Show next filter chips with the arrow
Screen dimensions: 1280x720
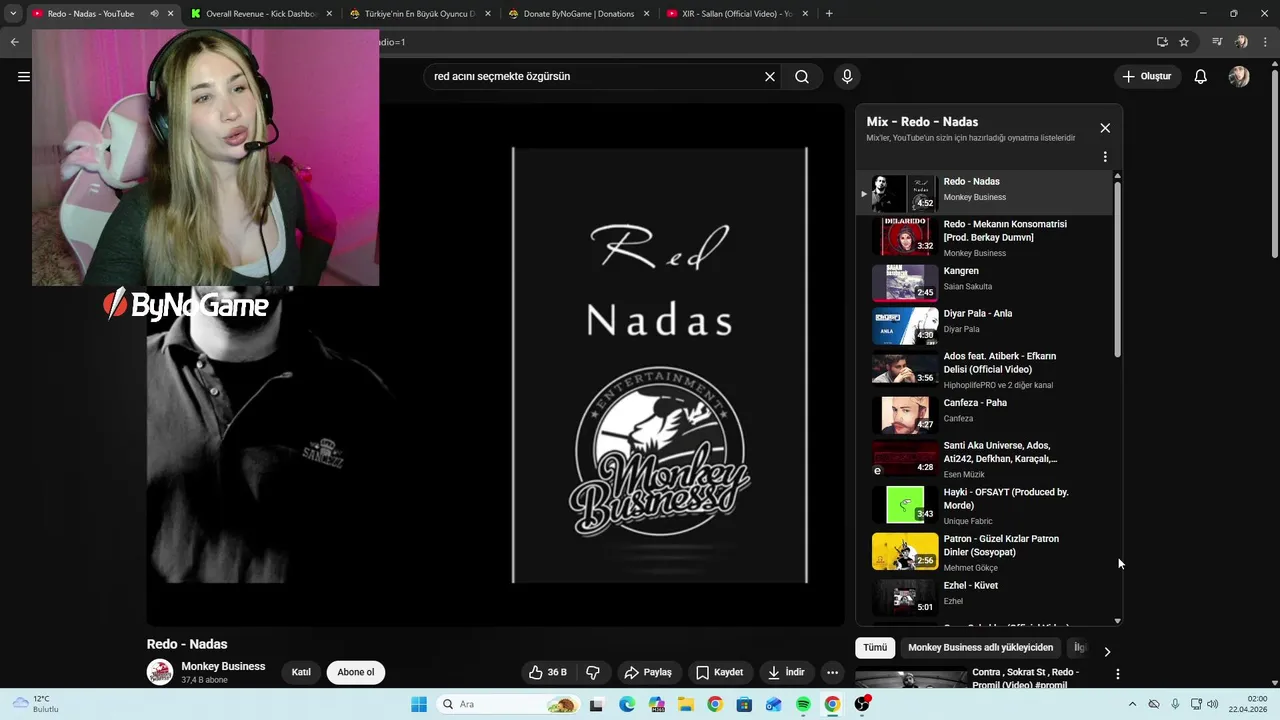1107,652
